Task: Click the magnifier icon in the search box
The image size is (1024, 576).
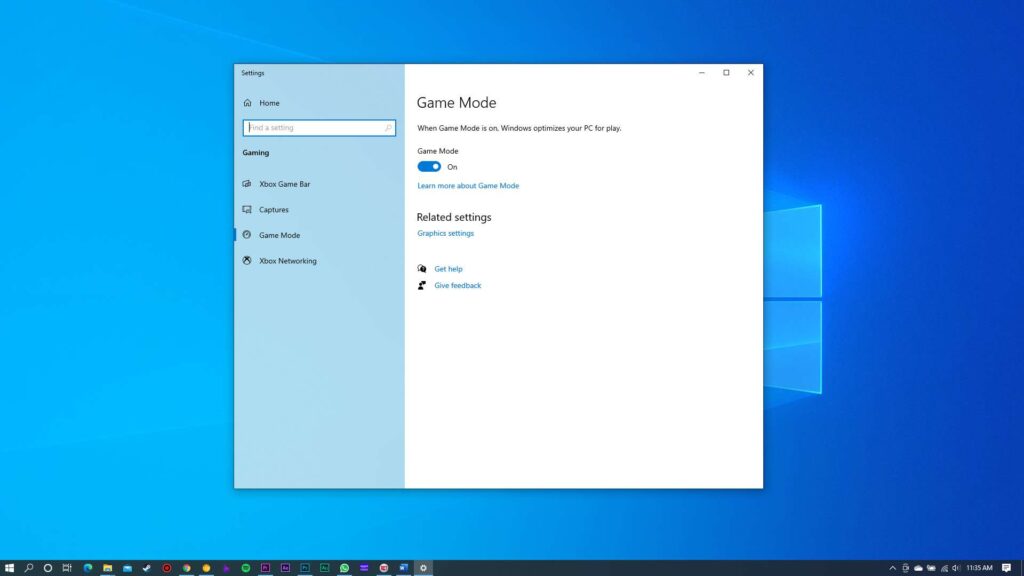Action: [x=388, y=128]
